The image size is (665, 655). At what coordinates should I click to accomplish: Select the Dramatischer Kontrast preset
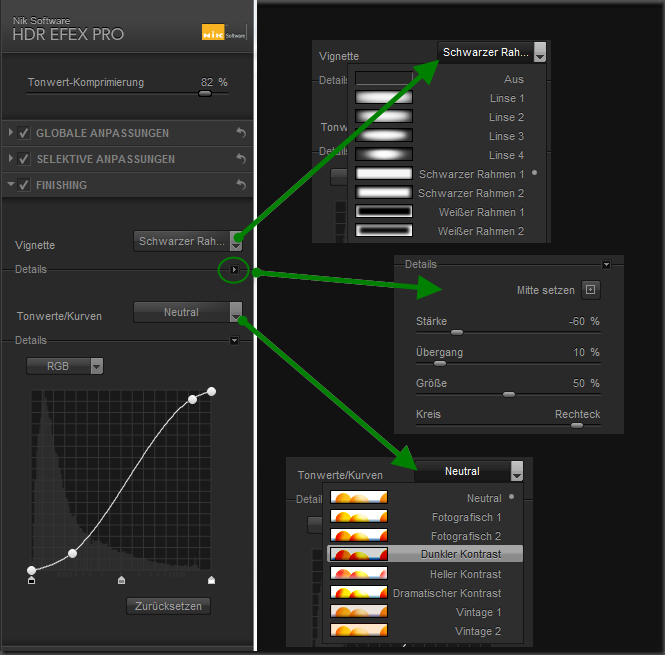(424, 593)
